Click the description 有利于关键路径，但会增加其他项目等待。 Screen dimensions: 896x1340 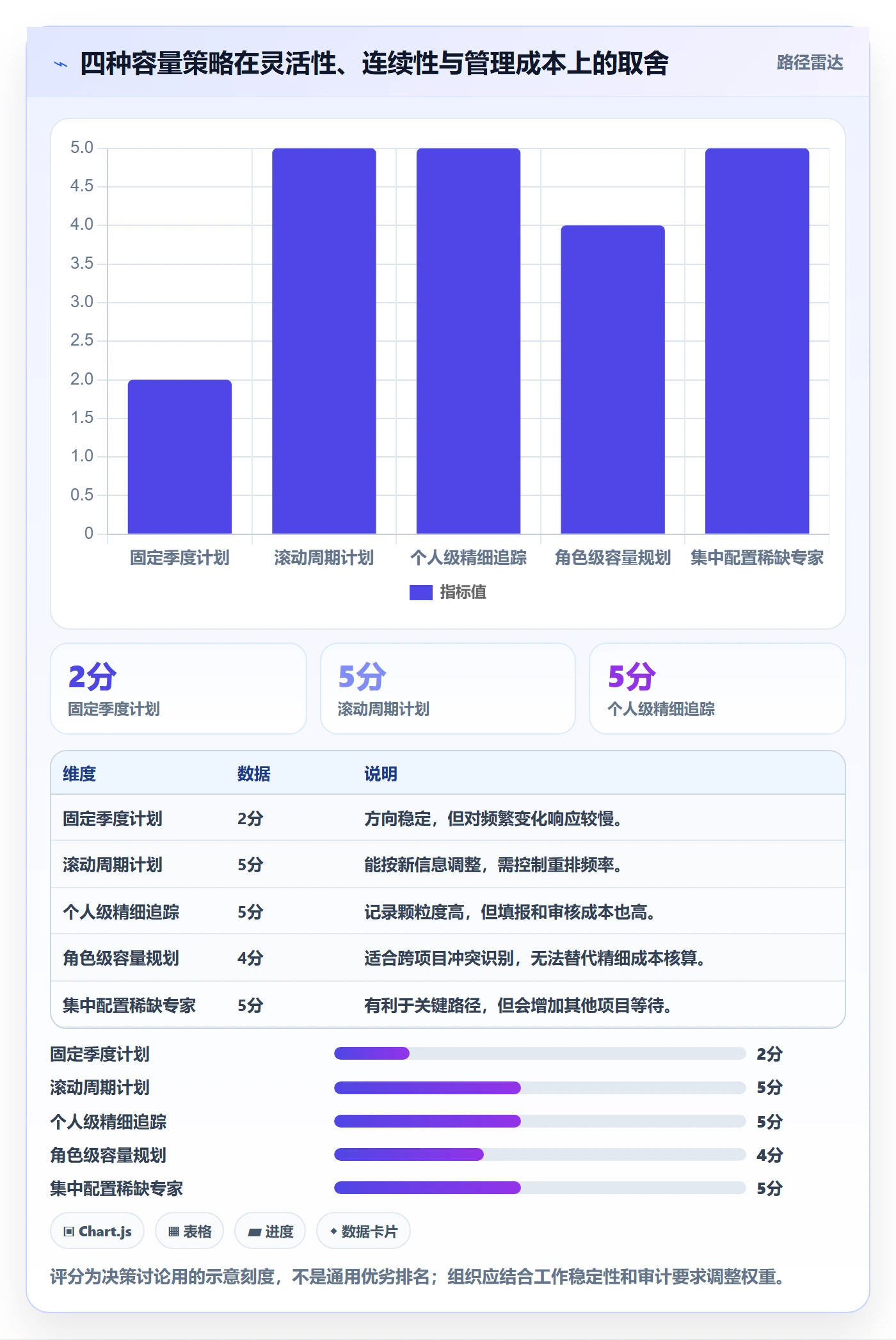518,1005
